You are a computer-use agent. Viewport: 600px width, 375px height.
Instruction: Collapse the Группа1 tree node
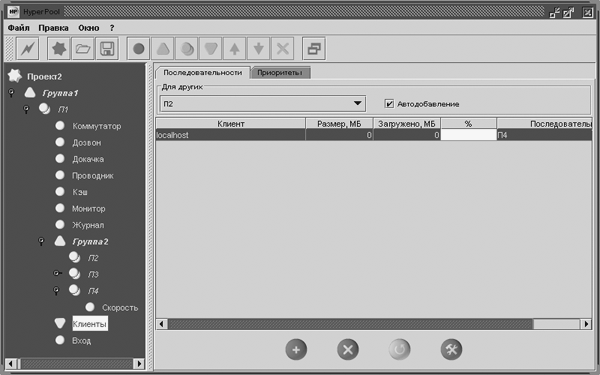[12, 93]
